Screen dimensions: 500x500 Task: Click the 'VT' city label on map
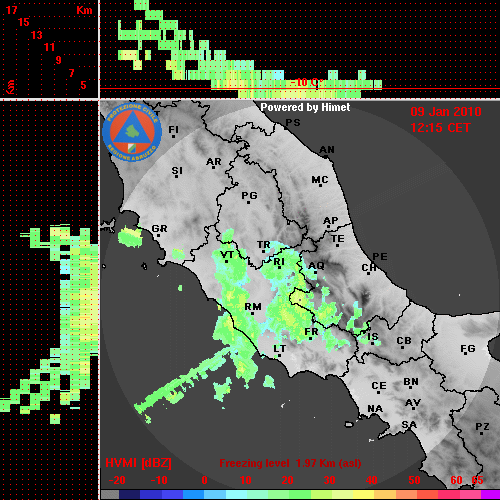point(227,255)
